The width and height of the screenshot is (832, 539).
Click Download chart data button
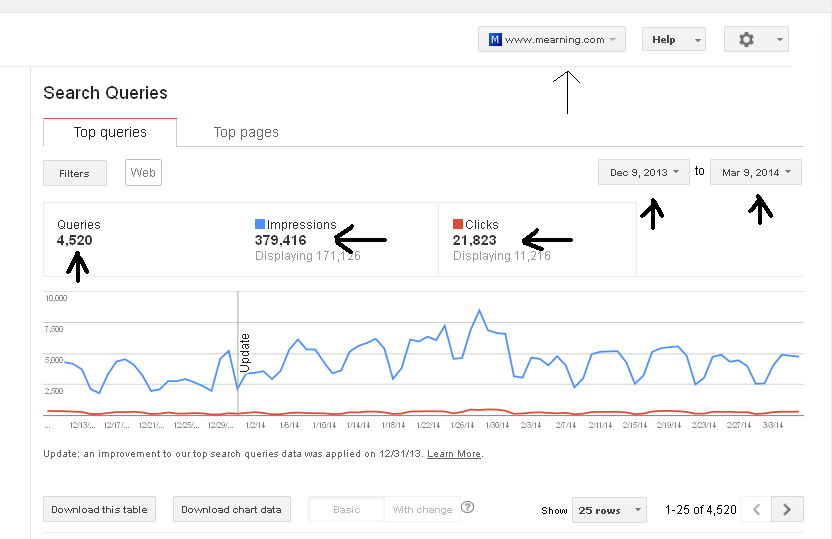click(231, 510)
